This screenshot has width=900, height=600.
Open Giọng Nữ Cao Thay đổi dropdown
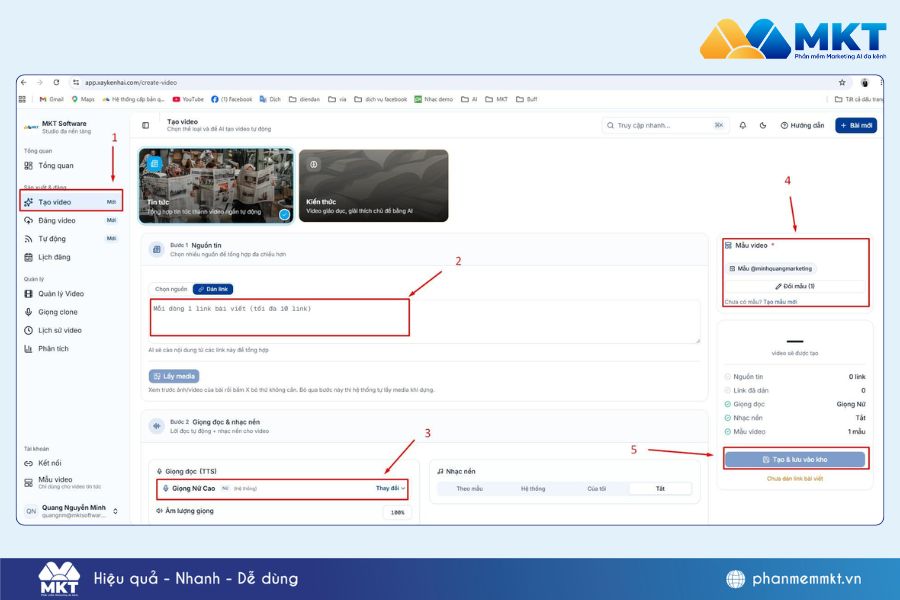tap(390, 489)
